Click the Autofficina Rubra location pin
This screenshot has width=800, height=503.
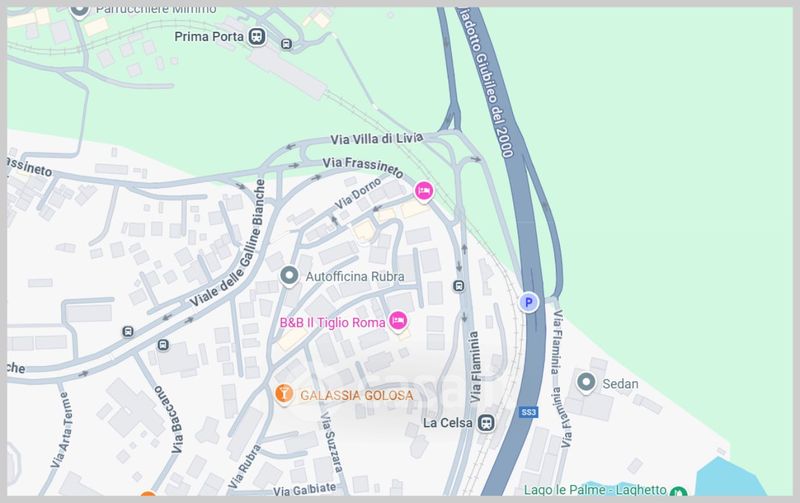point(289,276)
